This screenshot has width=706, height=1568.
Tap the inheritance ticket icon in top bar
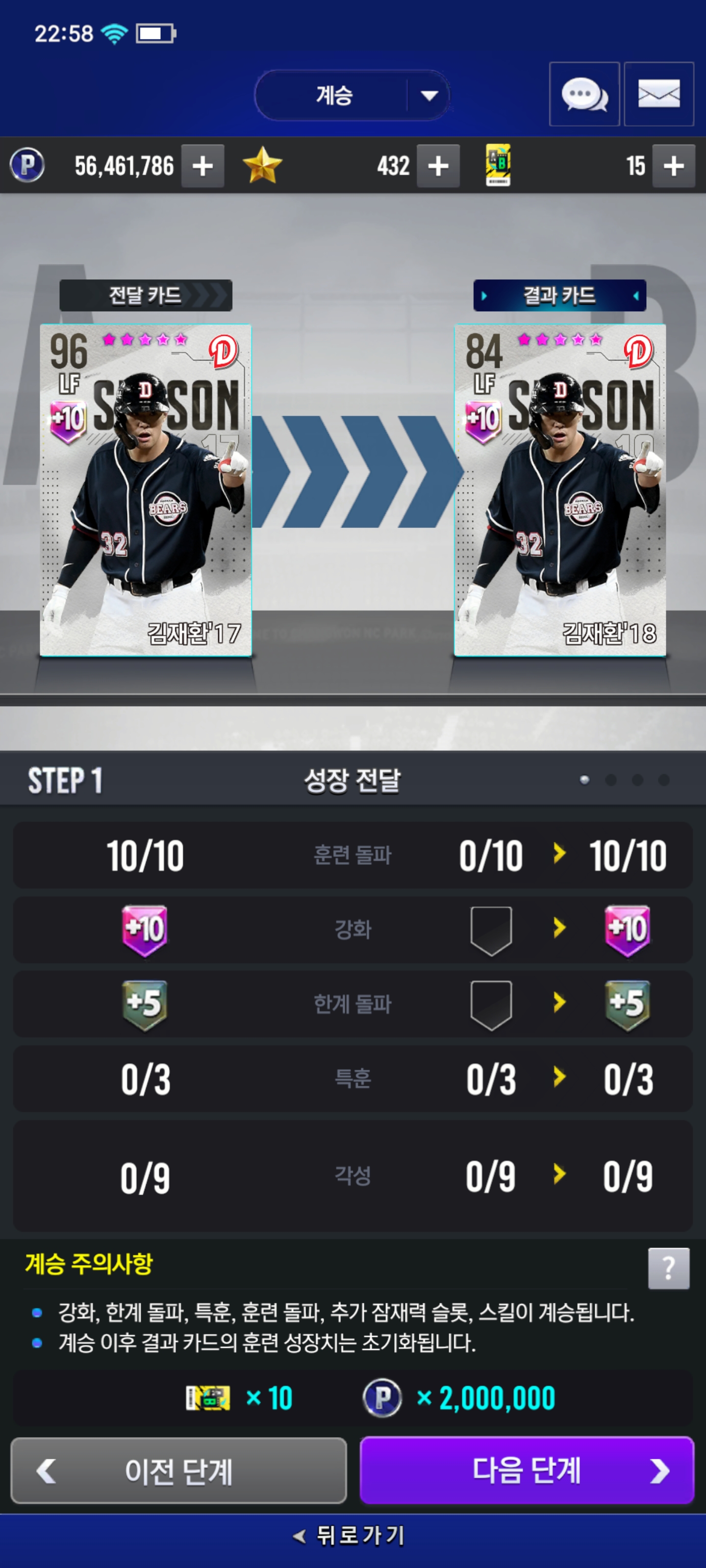click(x=498, y=166)
